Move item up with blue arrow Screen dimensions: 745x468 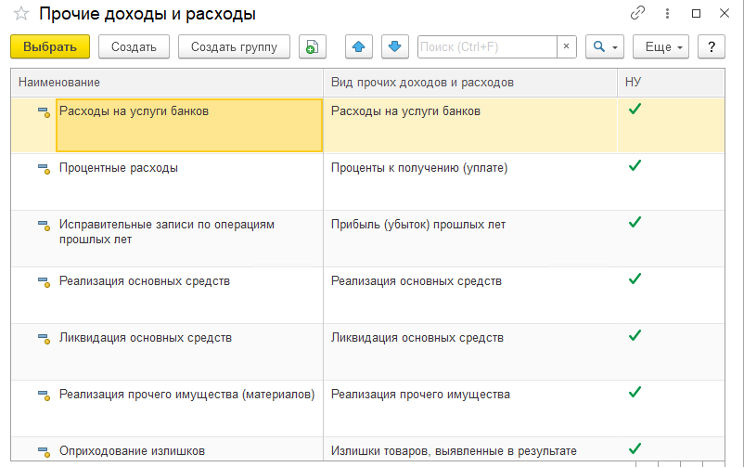coord(359,47)
